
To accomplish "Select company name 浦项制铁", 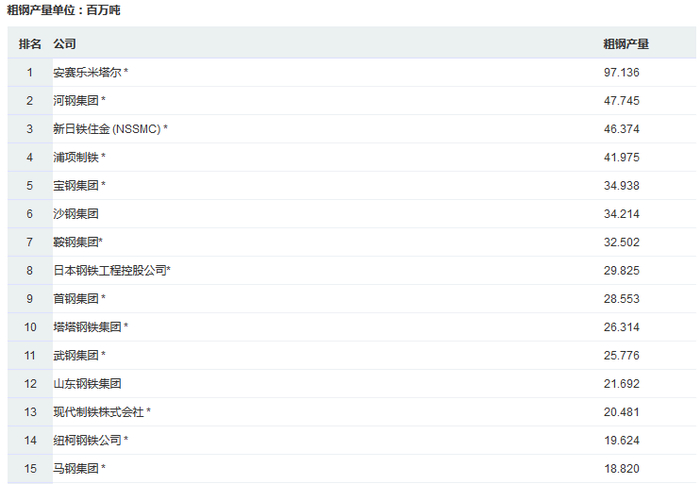I will [76, 157].
